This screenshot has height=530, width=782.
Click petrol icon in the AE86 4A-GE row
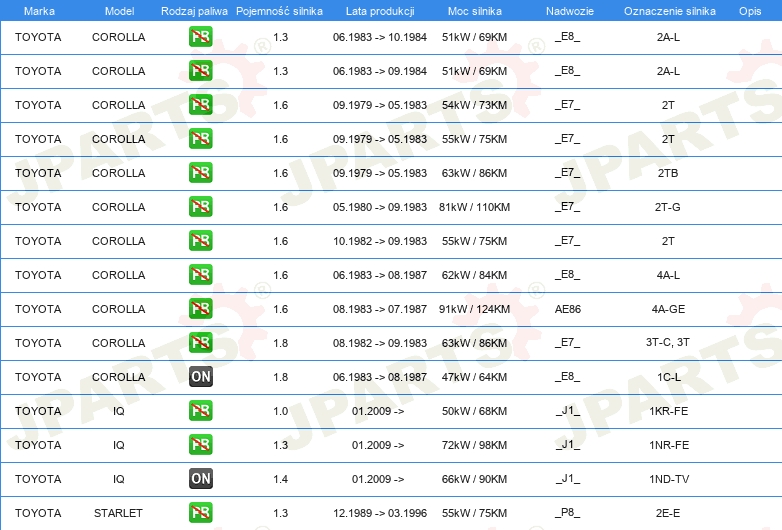[200, 309]
